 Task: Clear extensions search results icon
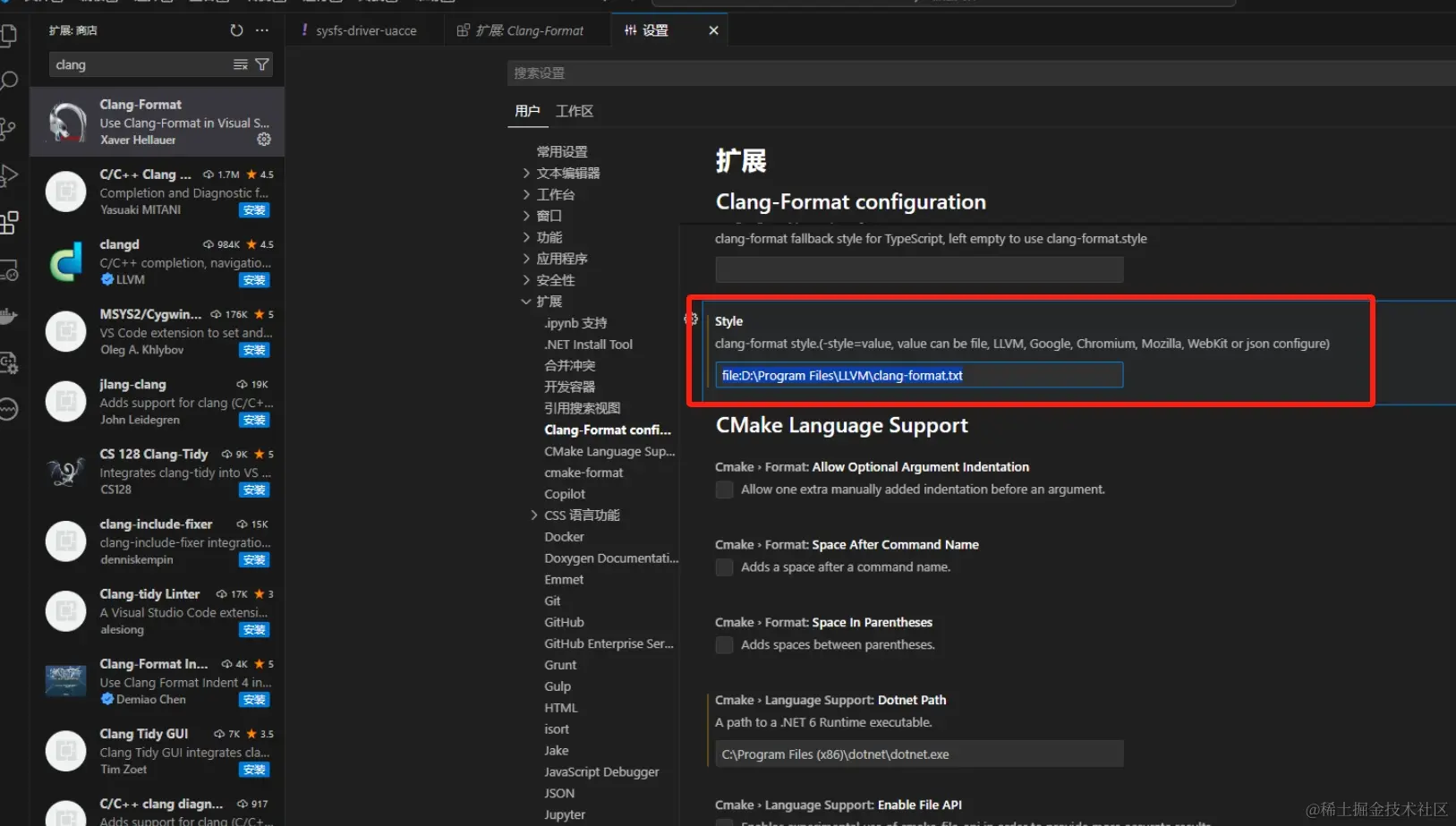point(241,64)
